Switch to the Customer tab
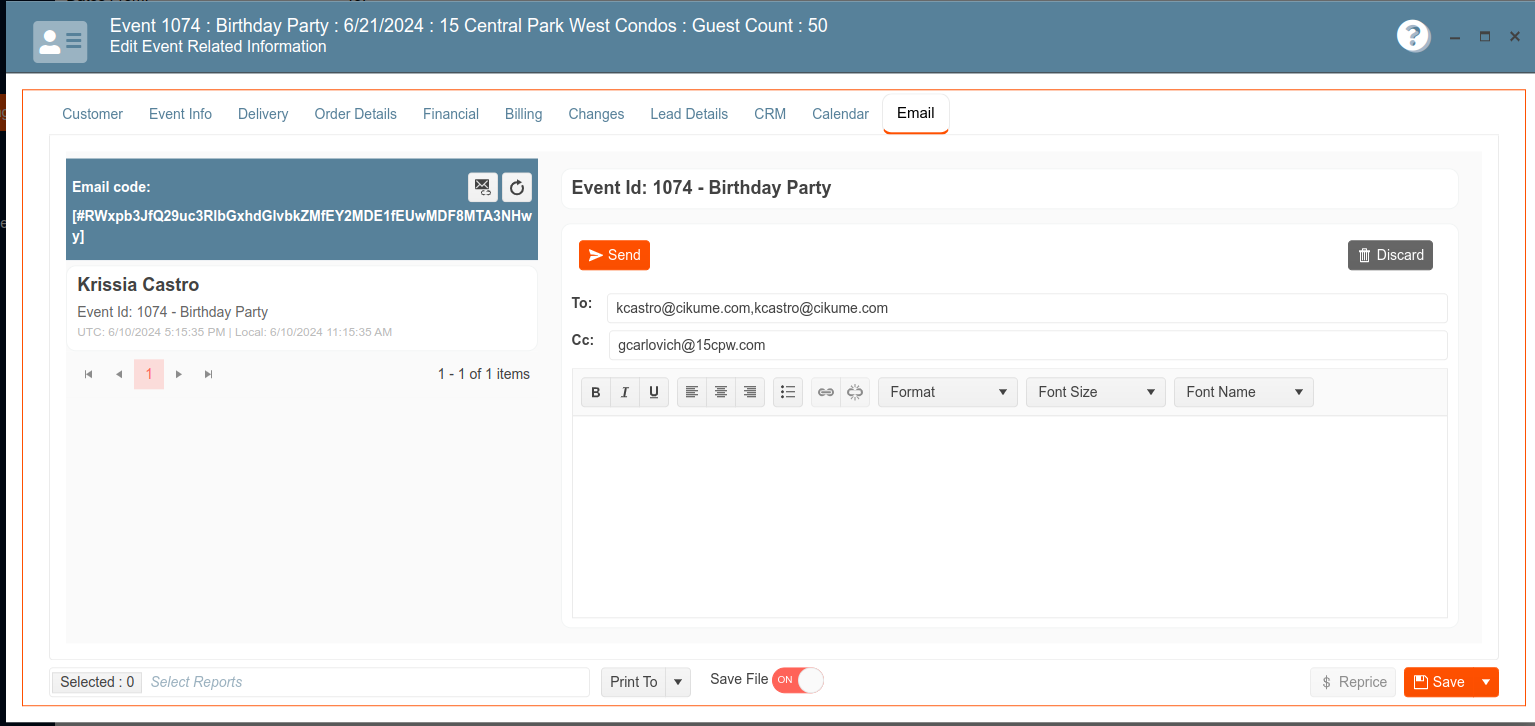1535x726 pixels. (93, 114)
